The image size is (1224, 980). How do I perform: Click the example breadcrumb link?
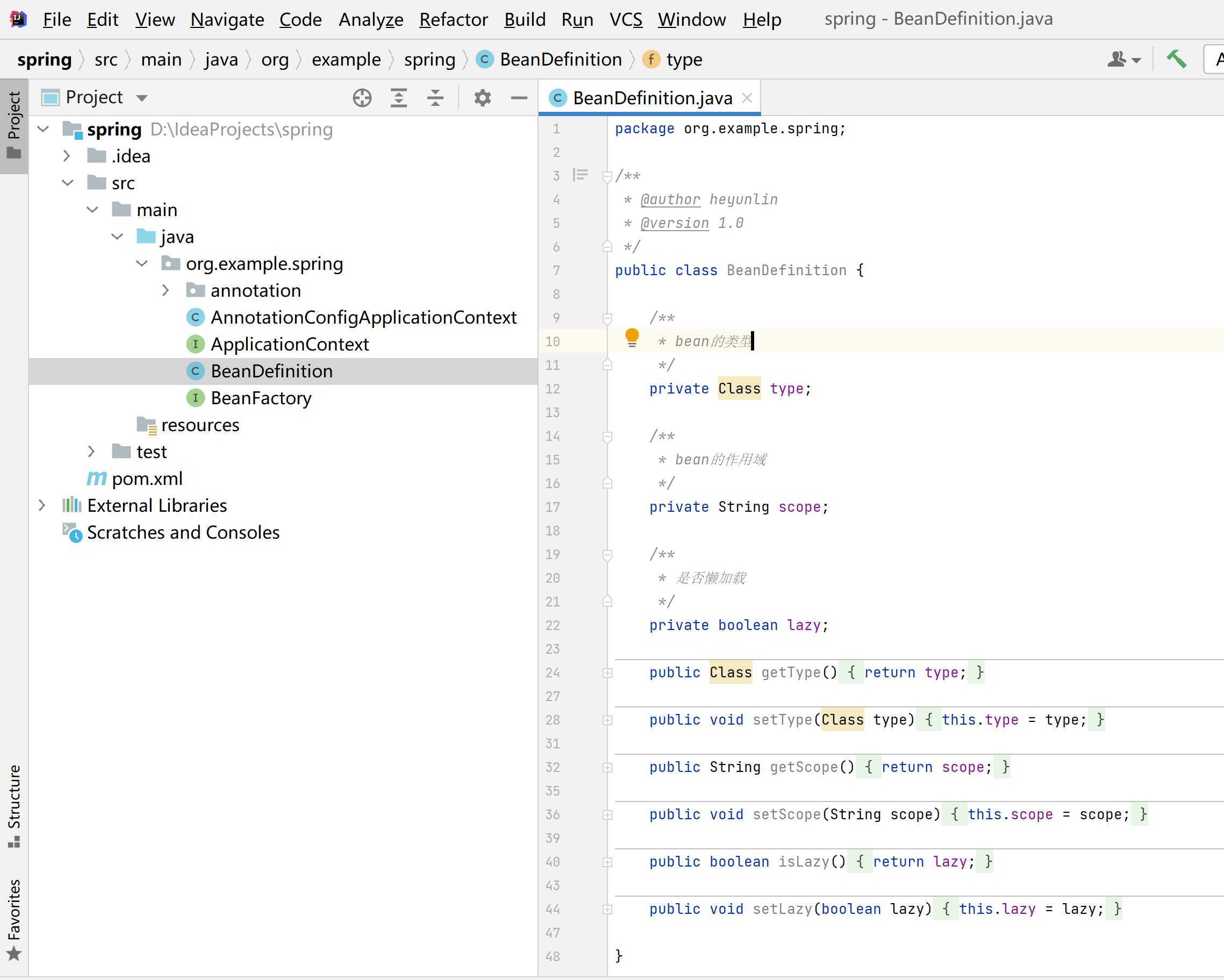[346, 59]
